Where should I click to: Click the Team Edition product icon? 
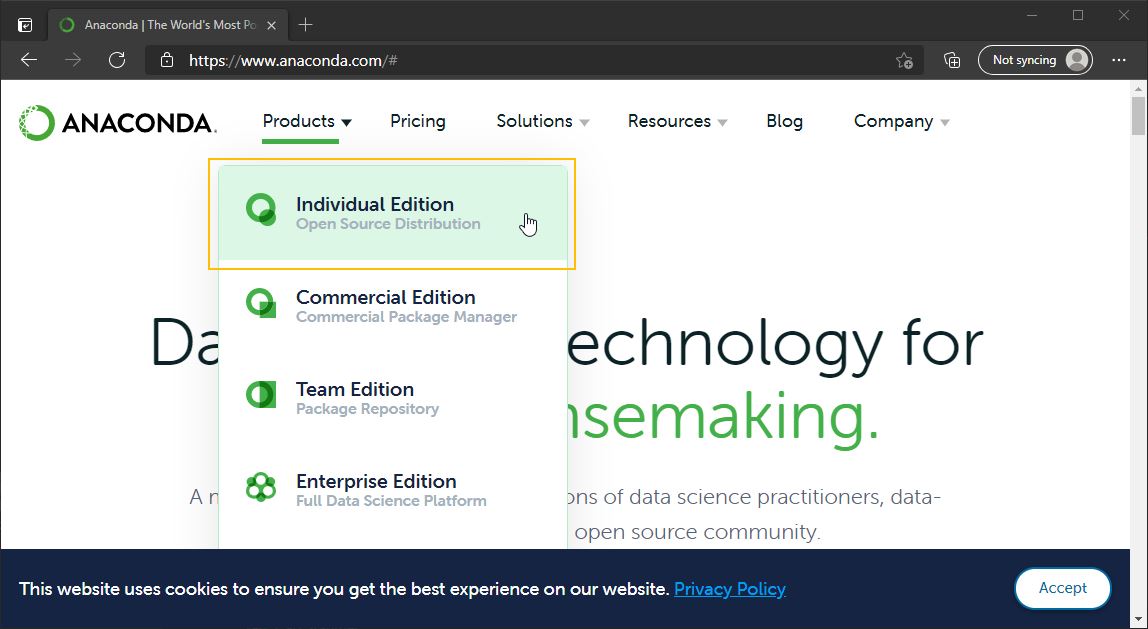(x=261, y=395)
